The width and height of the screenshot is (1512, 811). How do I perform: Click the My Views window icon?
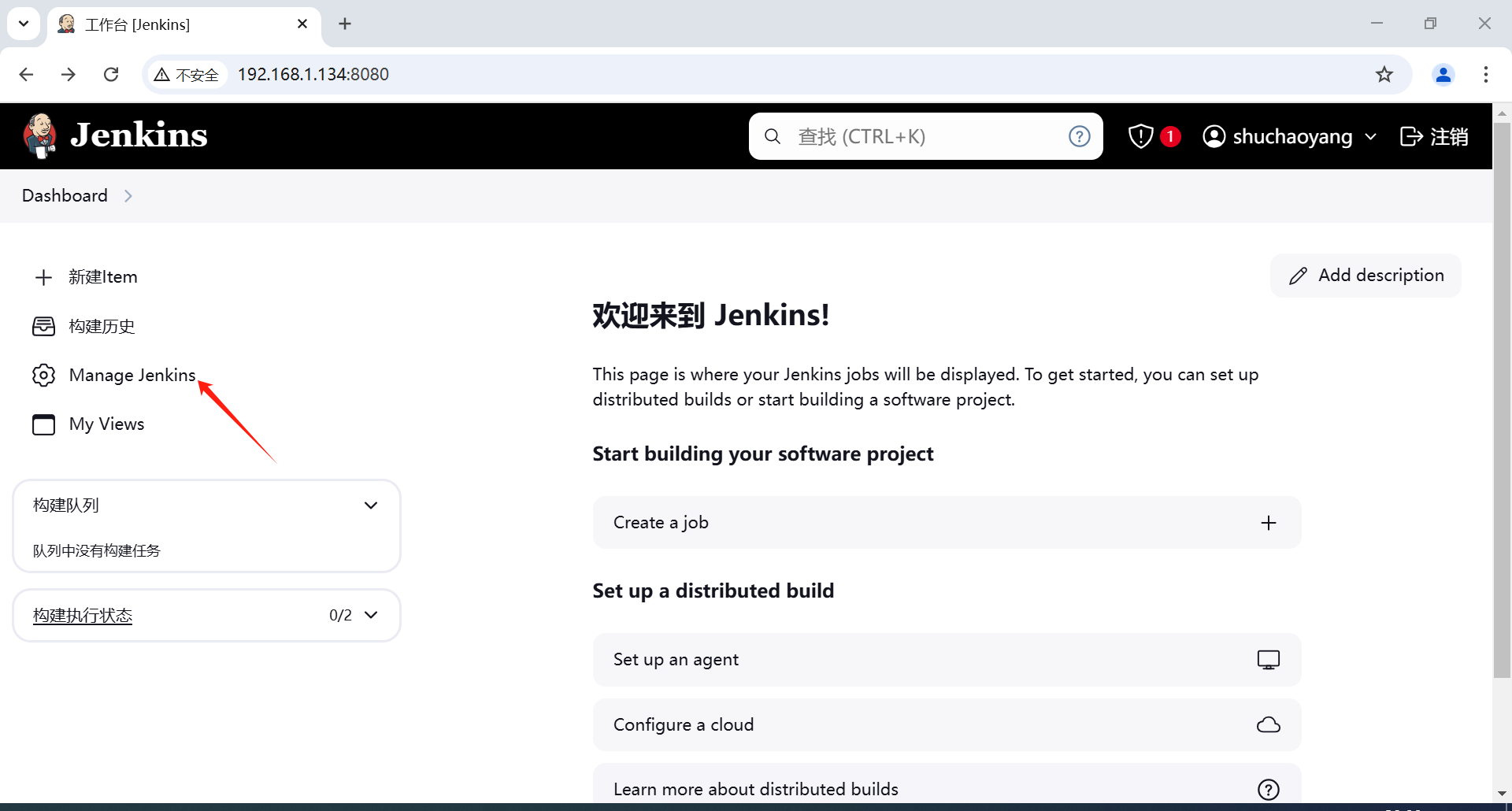(43, 424)
